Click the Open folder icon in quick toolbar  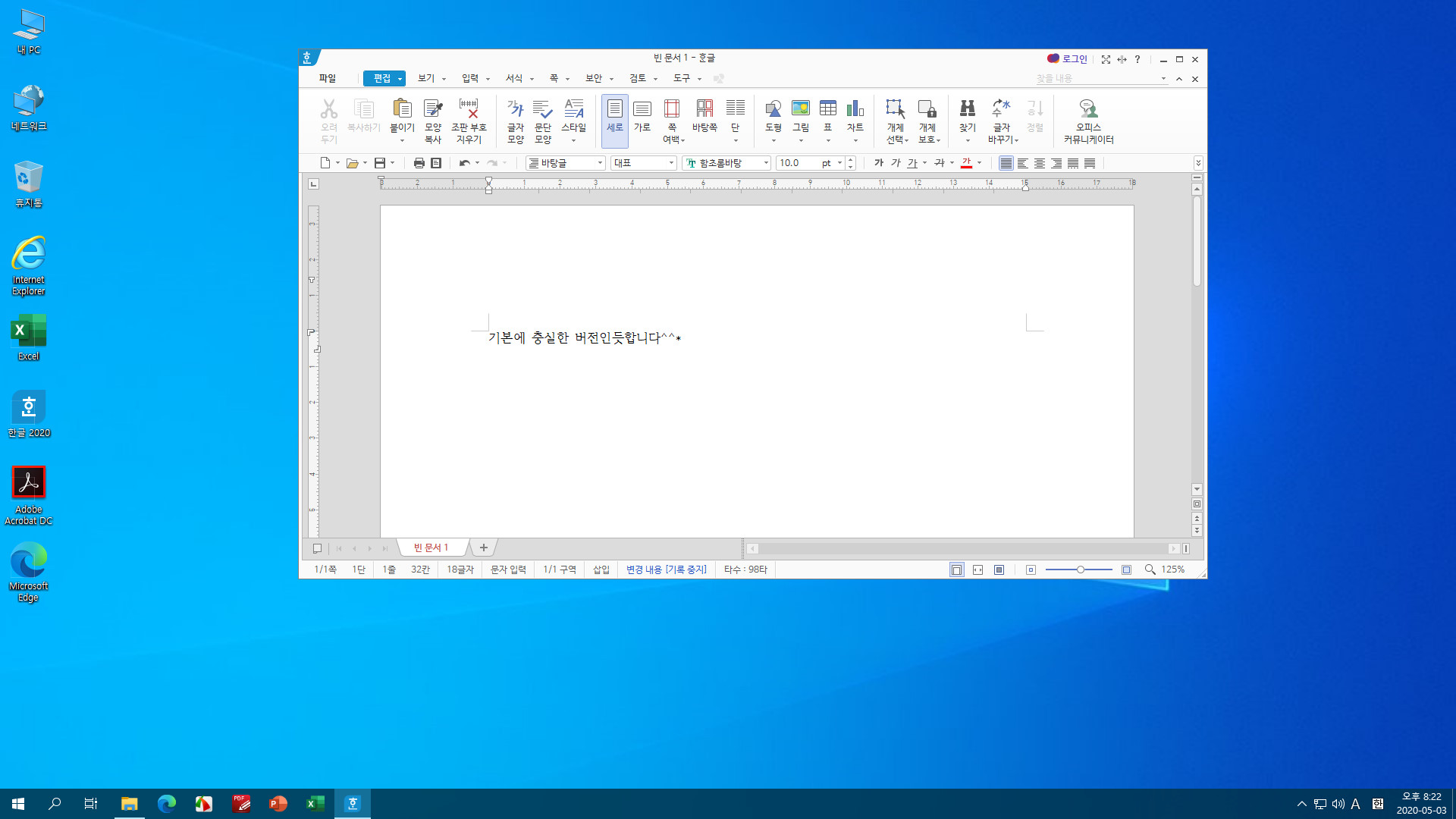point(352,163)
